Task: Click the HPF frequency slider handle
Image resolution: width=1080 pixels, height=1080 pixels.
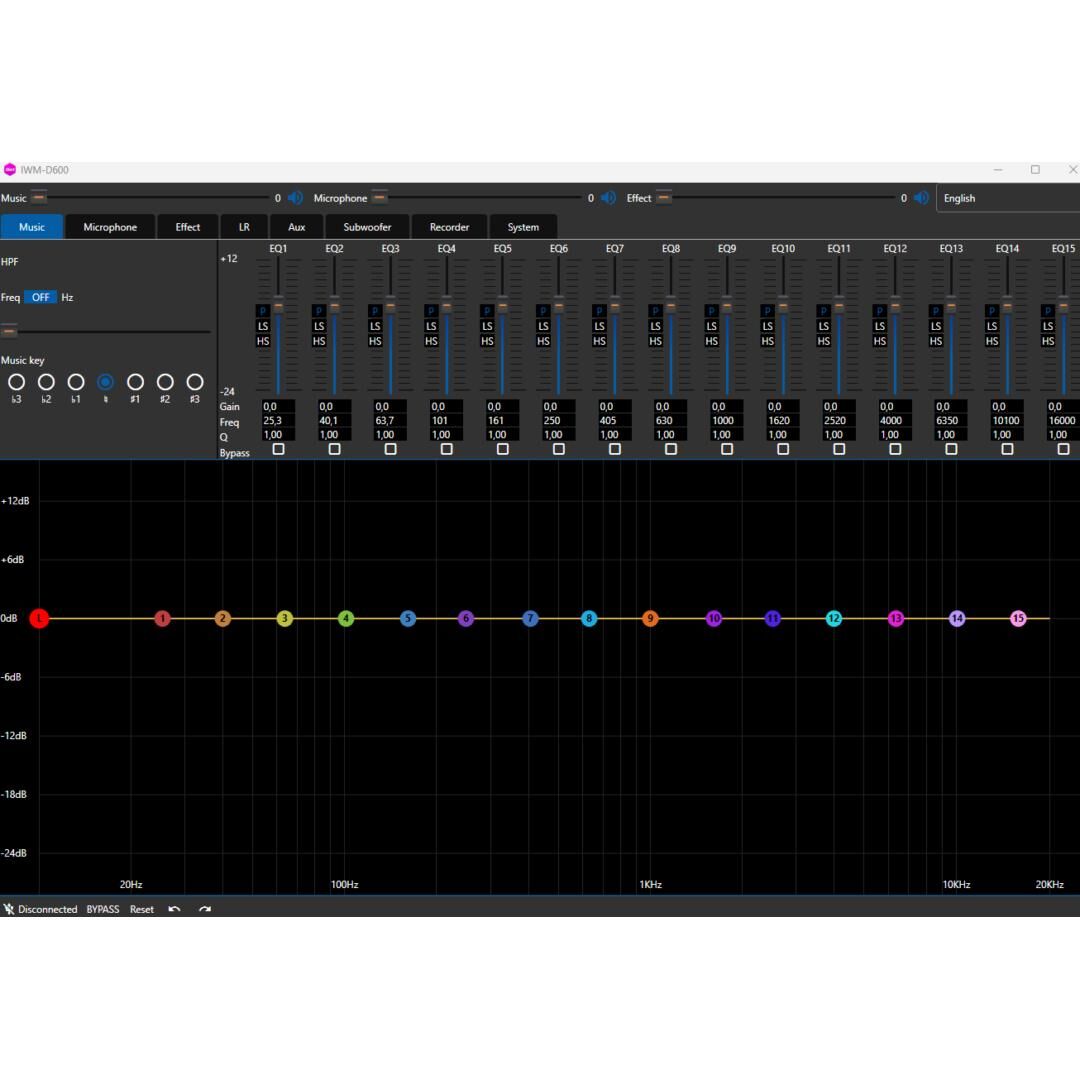Action: pyautogui.click(x=9, y=331)
